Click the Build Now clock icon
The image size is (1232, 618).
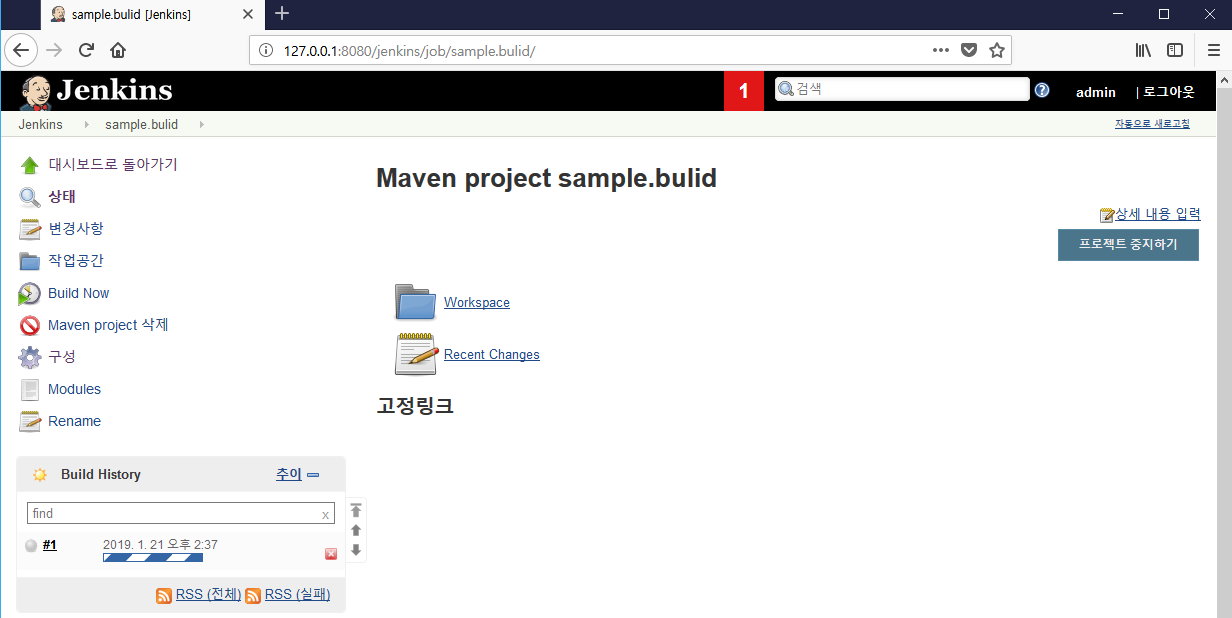[x=30, y=293]
